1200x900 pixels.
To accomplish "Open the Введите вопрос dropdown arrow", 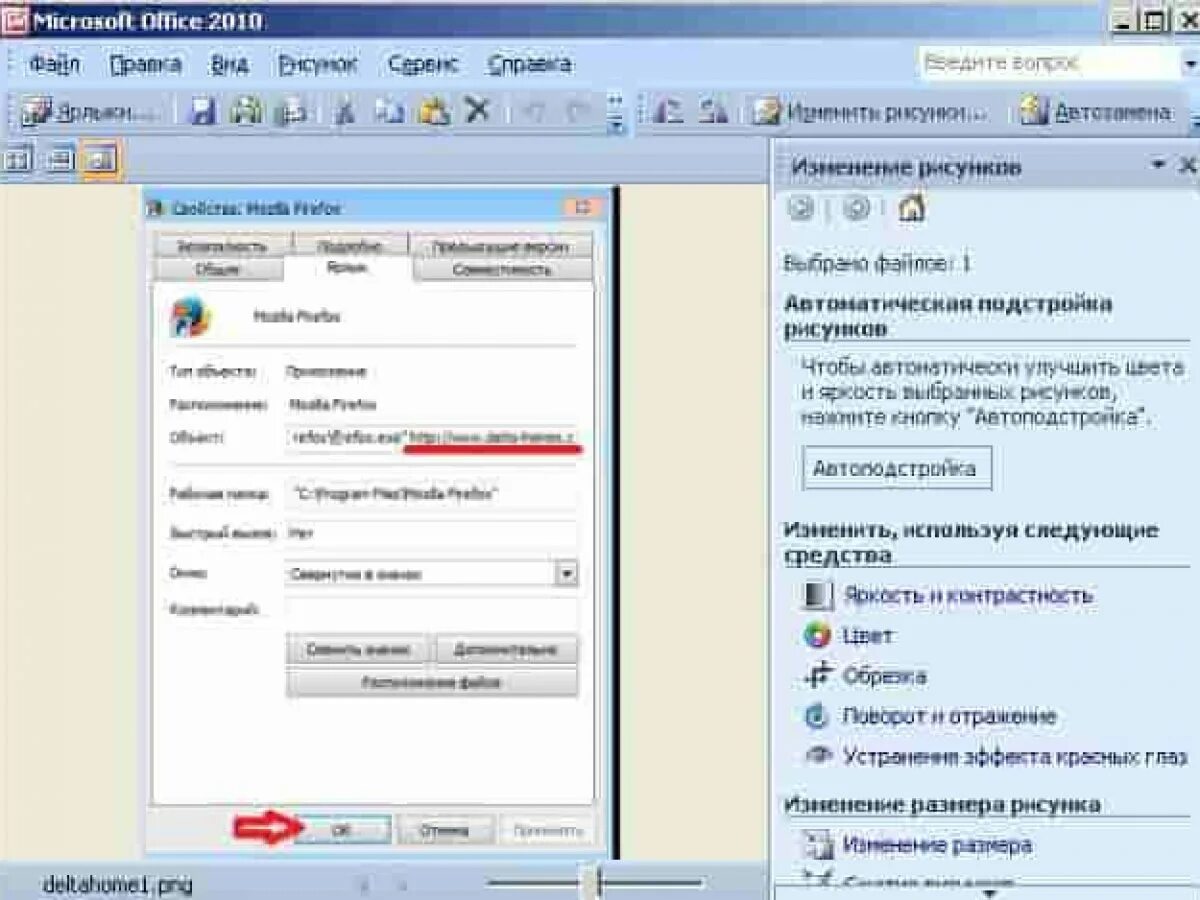I will 1190,63.
